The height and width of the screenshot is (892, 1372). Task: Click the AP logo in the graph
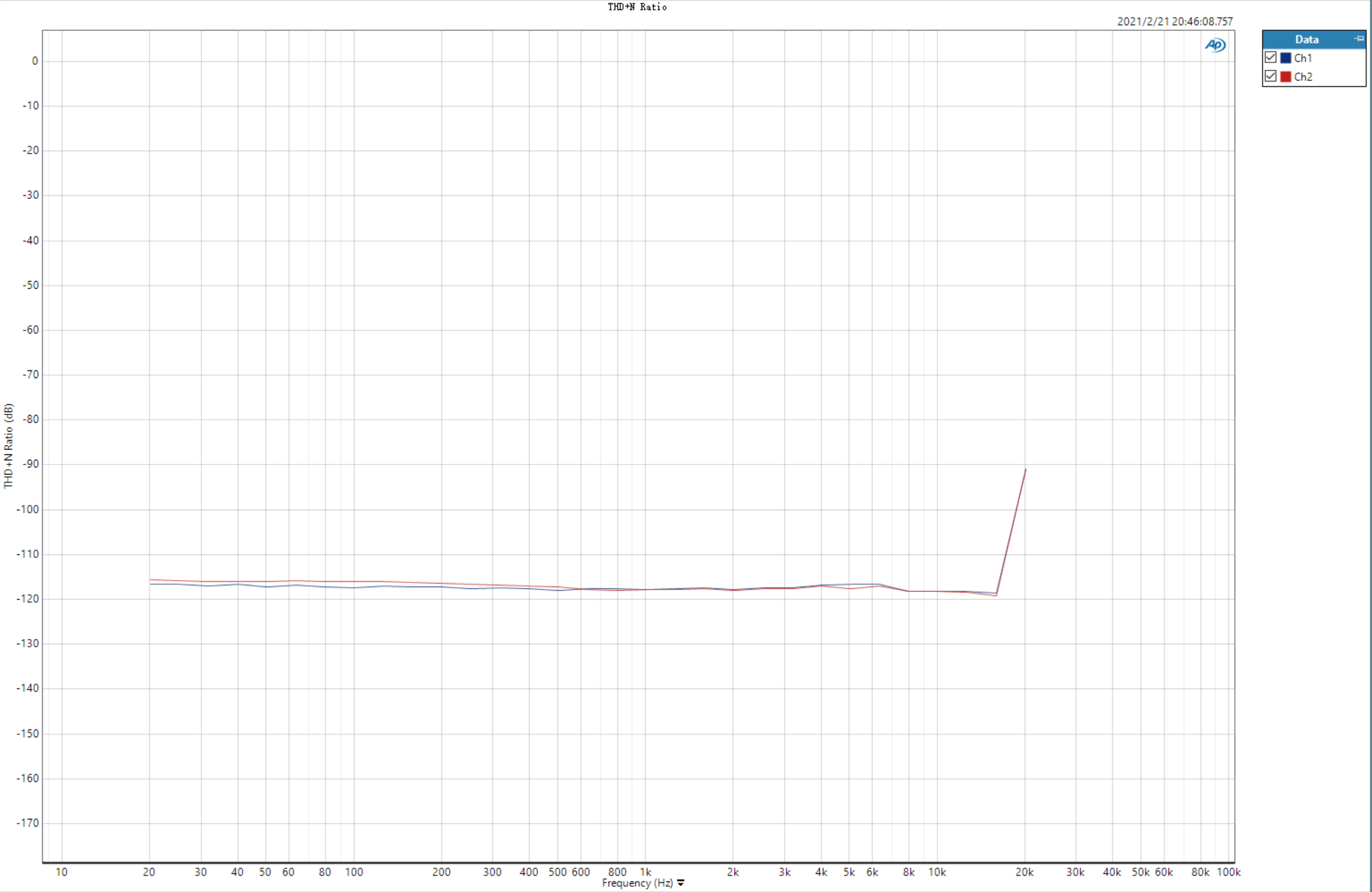[1215, 45]
